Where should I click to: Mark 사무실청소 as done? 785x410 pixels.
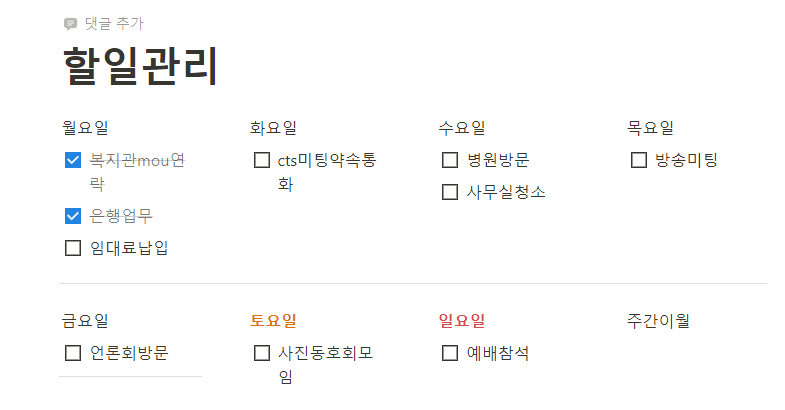450,192
